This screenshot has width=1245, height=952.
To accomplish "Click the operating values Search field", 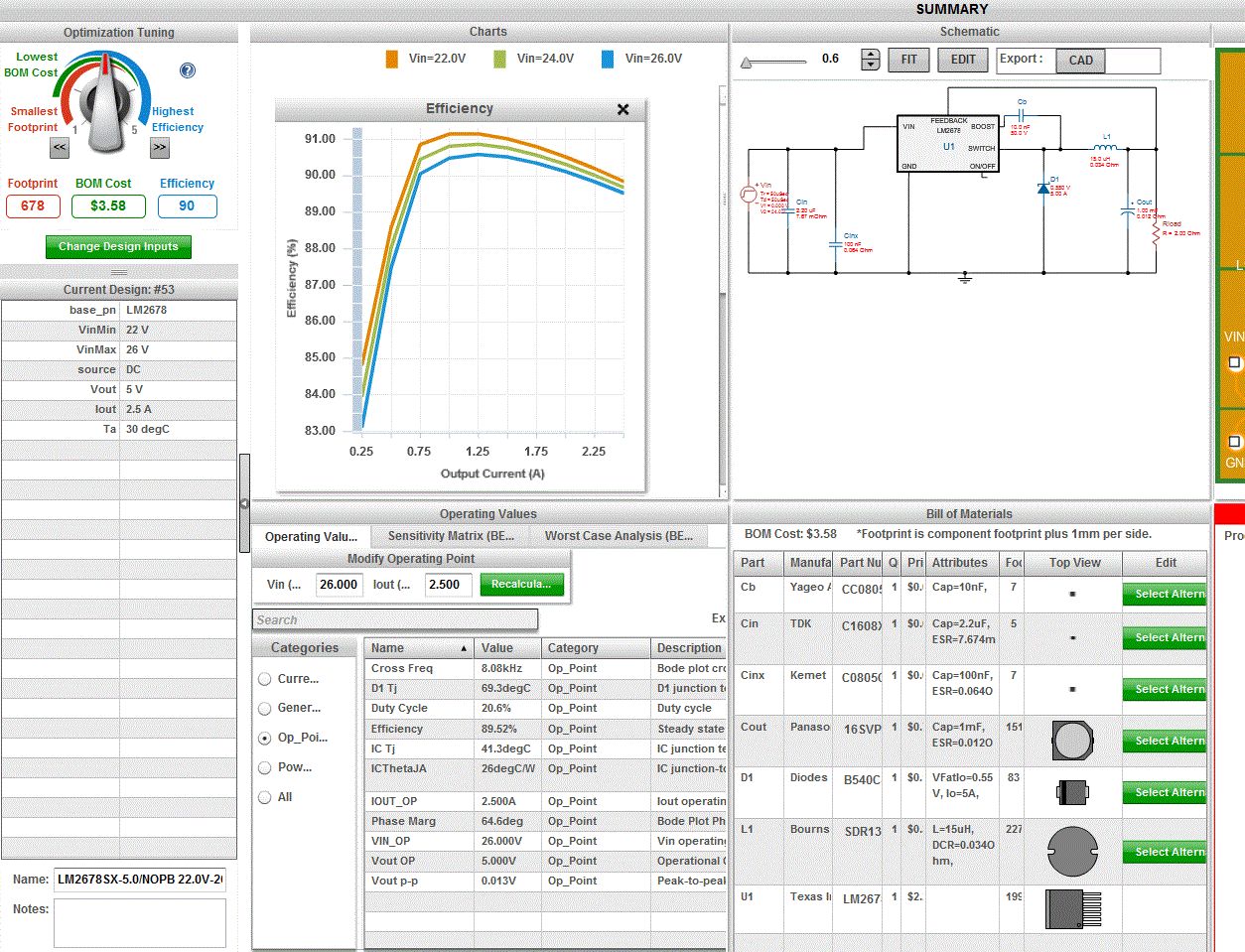I will (x=395, y=620).
